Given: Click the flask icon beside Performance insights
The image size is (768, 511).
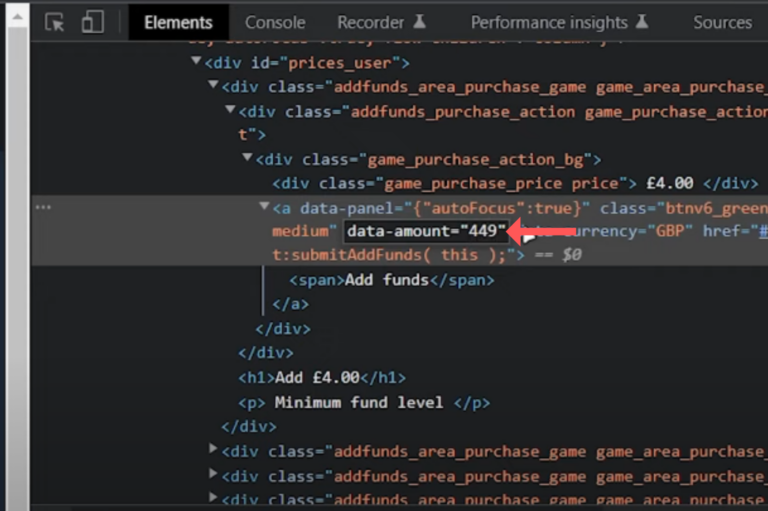Looking at the screenshot, I should 642,22.
